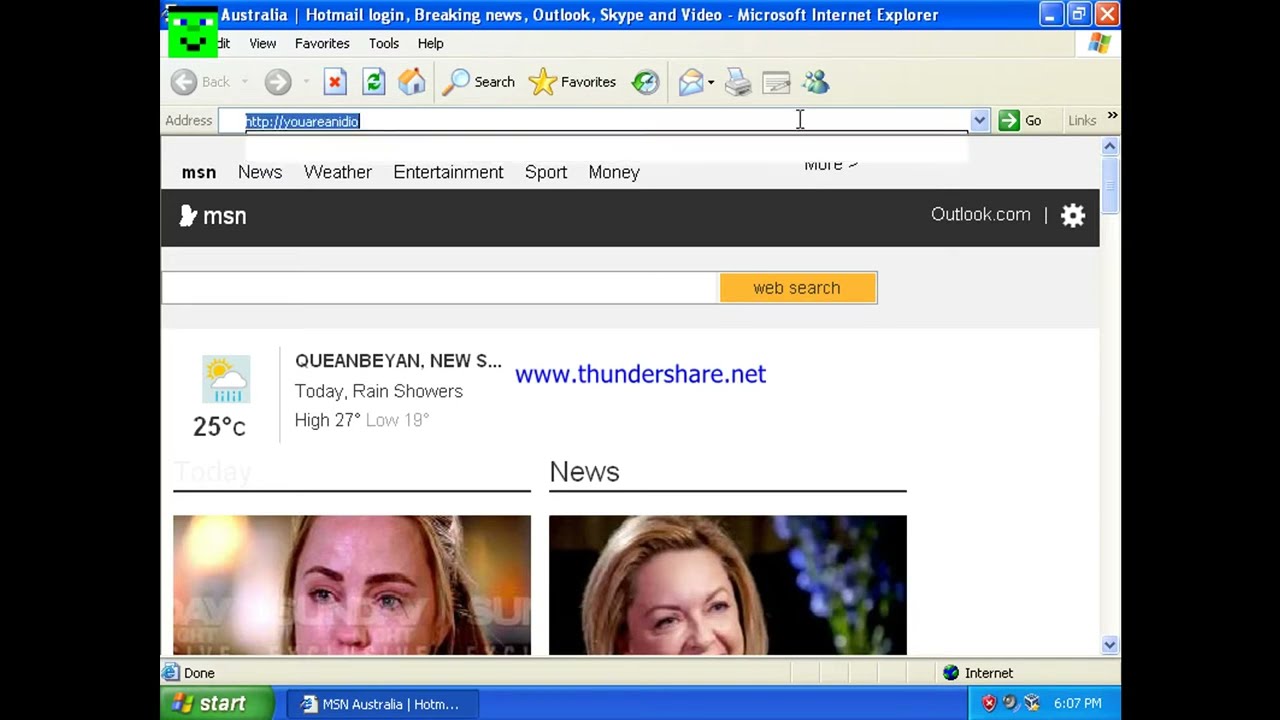Select the MSN Australia taskbar button
1280x720 pixels.
381,704
